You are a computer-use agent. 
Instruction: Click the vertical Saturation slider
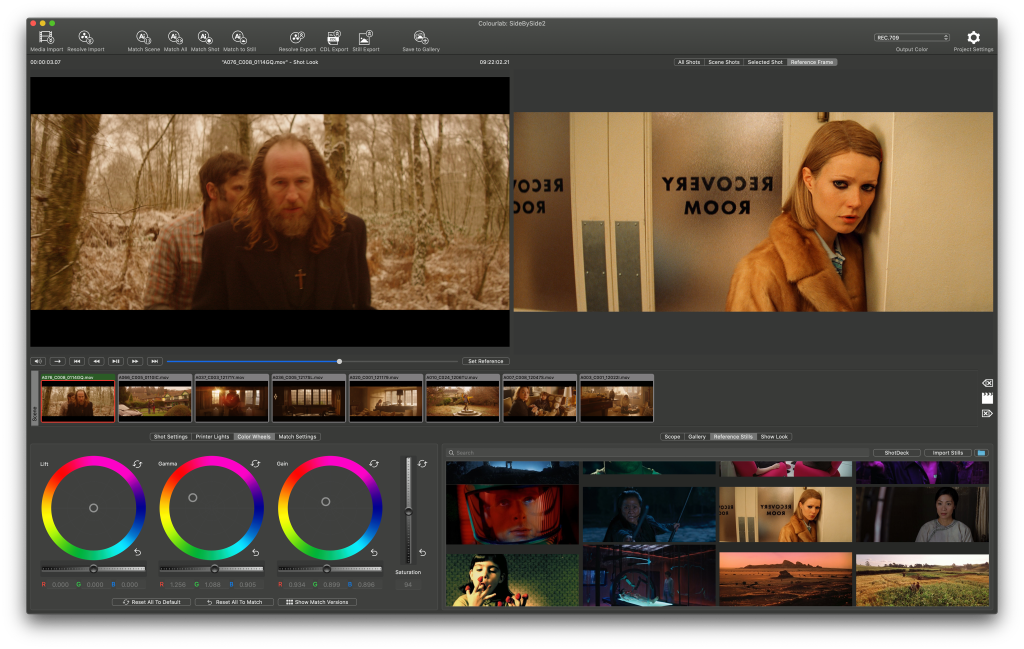click(x=408, y=511)
